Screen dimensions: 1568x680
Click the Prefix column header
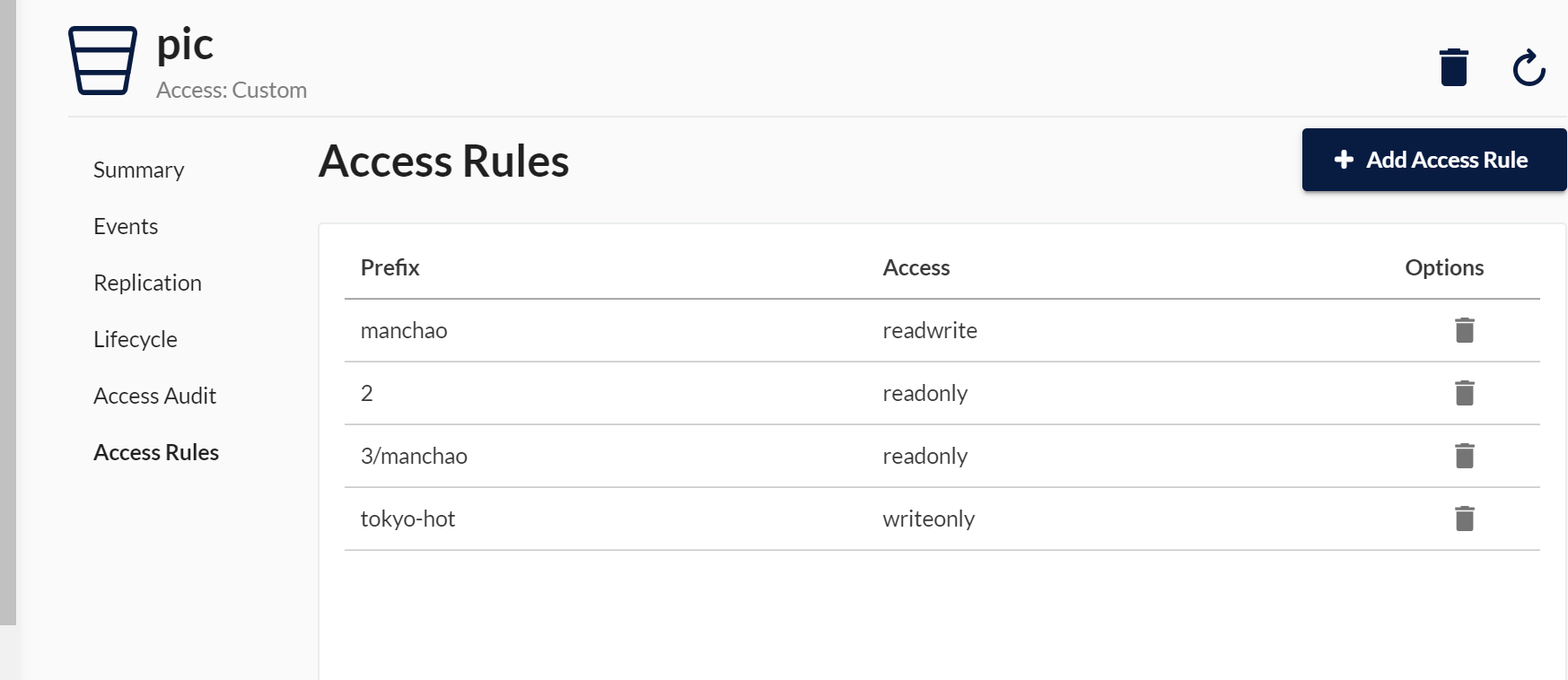pyautogui.click(x=389, y=267)
